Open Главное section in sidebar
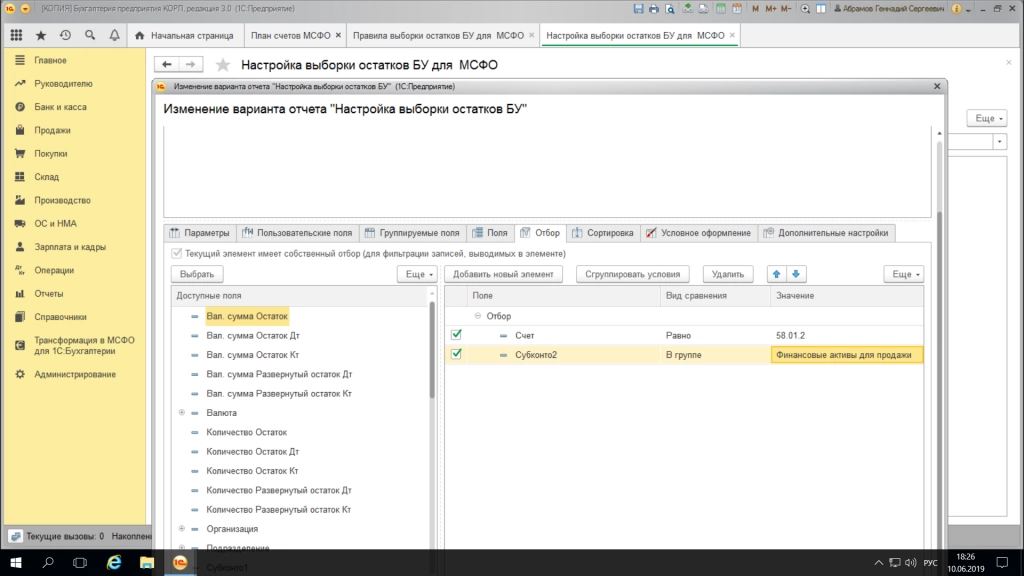Screen dimensions: 1024x576 click(50, 60)
